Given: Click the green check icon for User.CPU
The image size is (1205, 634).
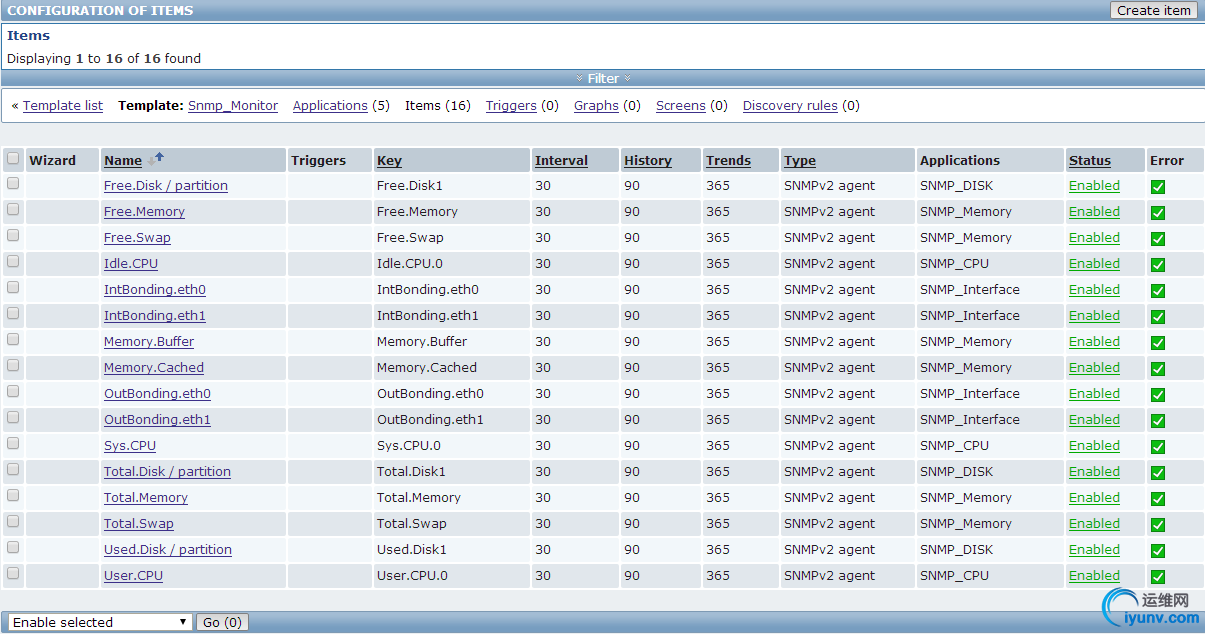Looking at the screenshot, I should pyautogui.click(x=1158, y=576).
